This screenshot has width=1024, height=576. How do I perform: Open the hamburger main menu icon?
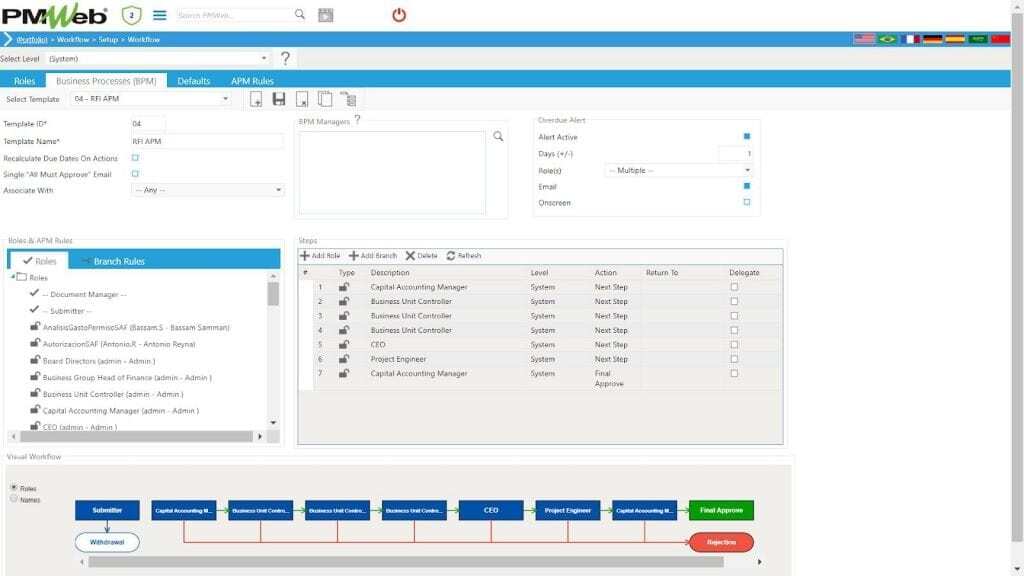(159, 15)
